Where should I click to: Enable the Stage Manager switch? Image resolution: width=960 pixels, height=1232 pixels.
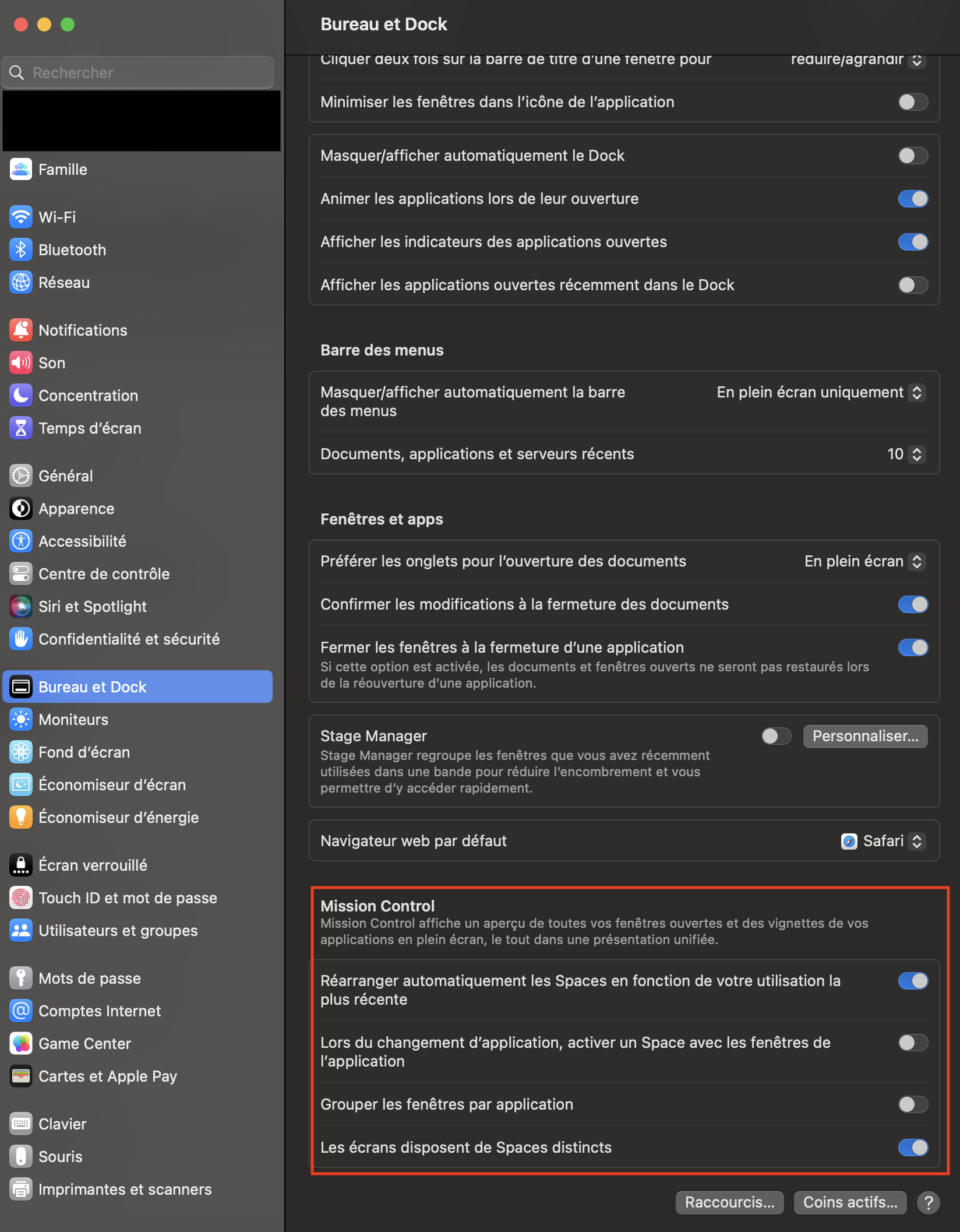click(776, 736)
